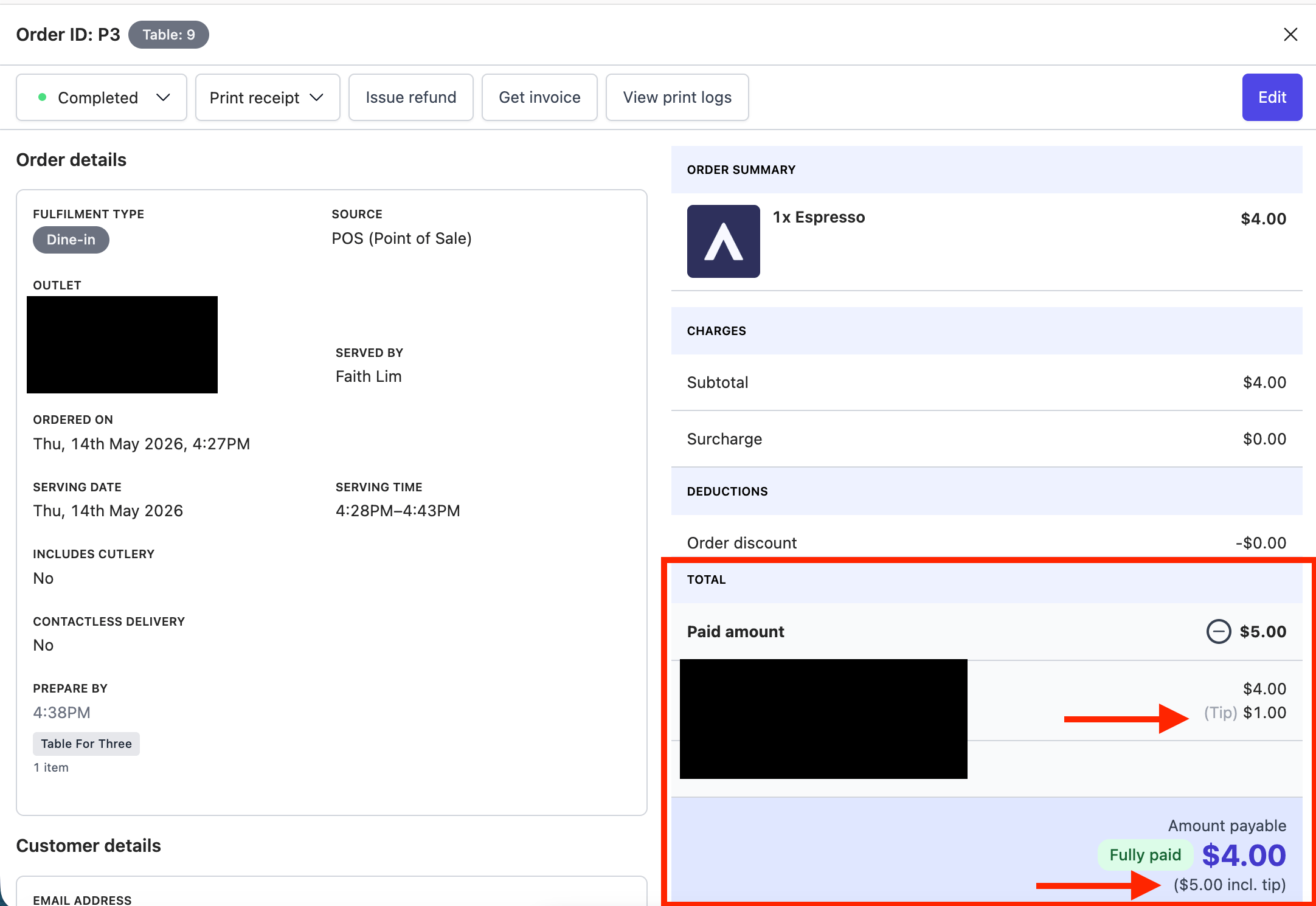Click the prepare by time 4:38PM

click(61, 713)
